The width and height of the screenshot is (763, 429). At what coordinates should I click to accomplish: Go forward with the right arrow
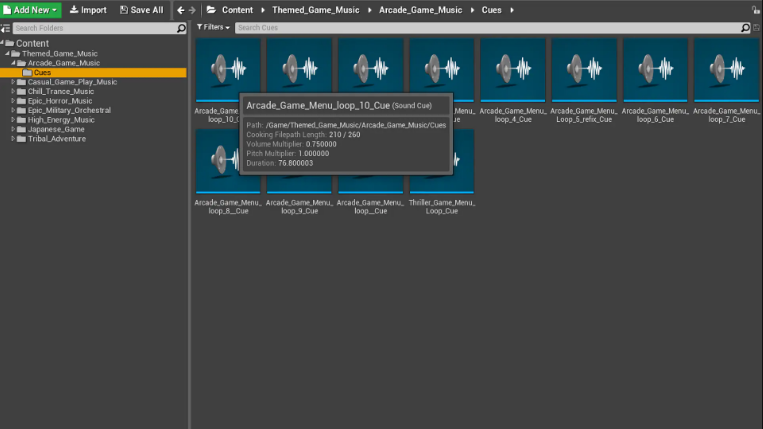point(192,10)
